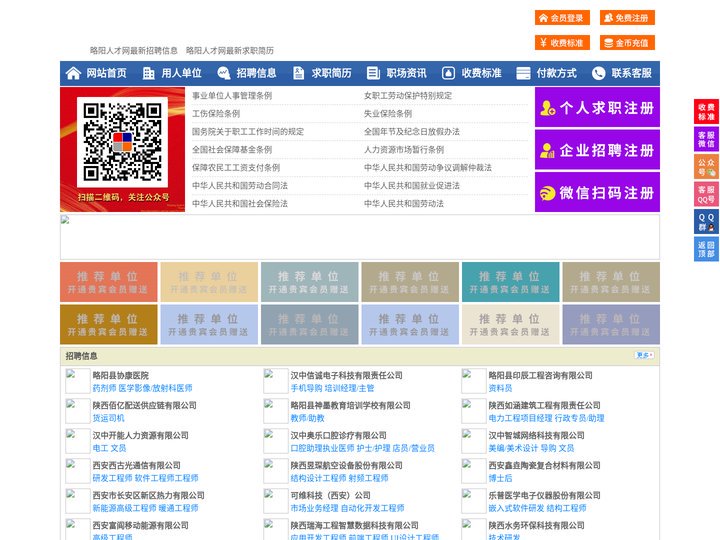Open 全国年节及纪念日放假办法 link

(x=412, y=131)
